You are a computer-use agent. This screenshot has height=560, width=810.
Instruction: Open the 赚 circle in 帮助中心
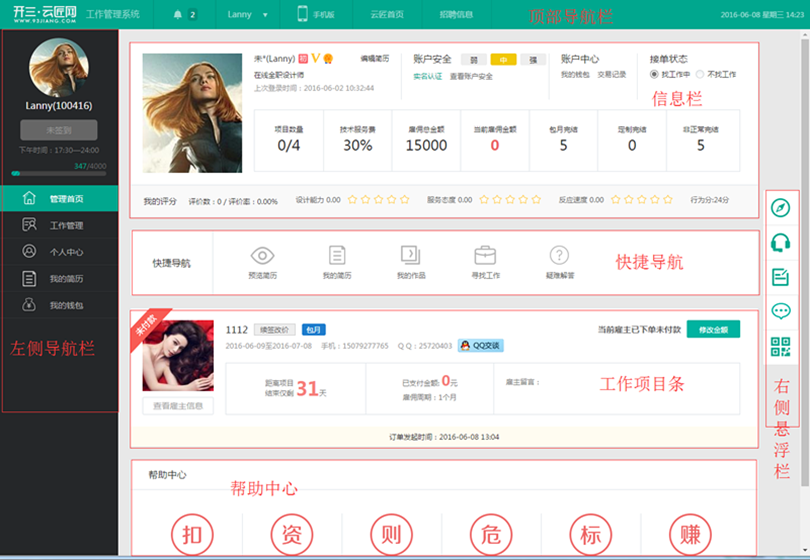click(691, 535)
